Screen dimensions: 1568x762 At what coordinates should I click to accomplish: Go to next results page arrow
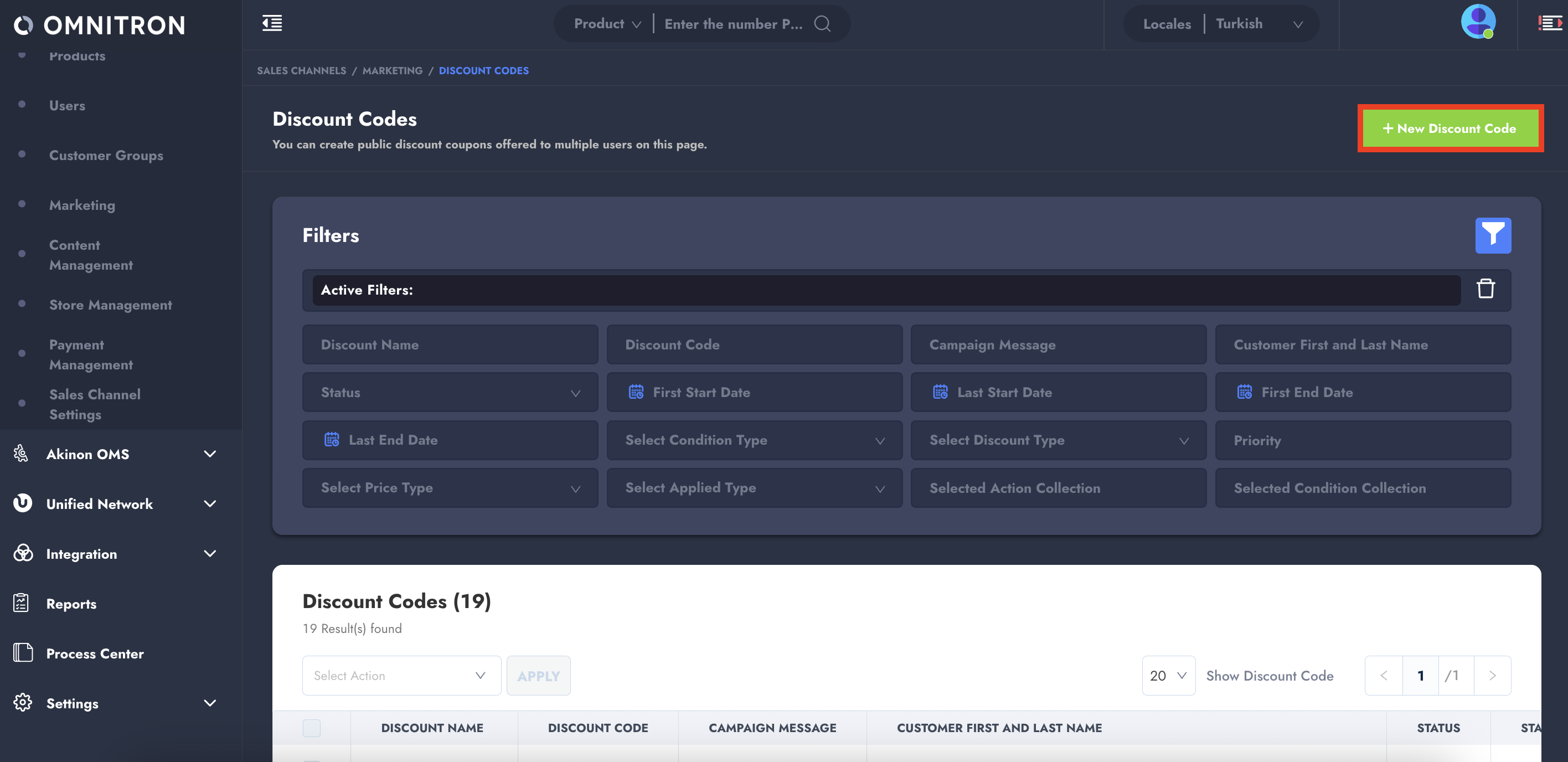pos(1492,676)
